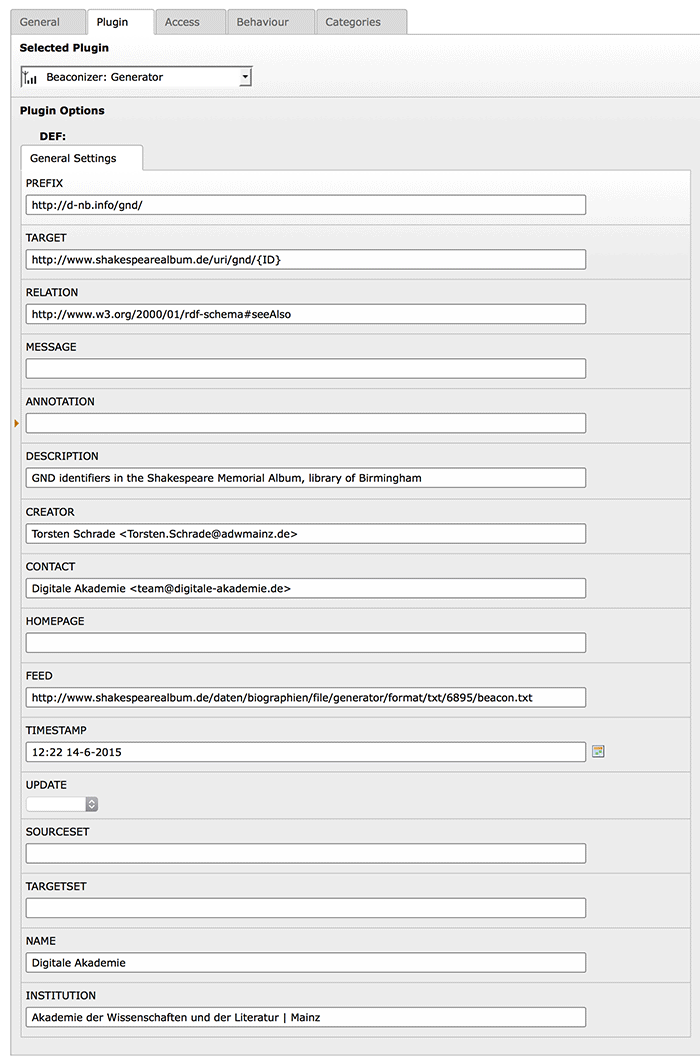Click into the PREFIX input field
700x1056 pixels.
(305, 204)
